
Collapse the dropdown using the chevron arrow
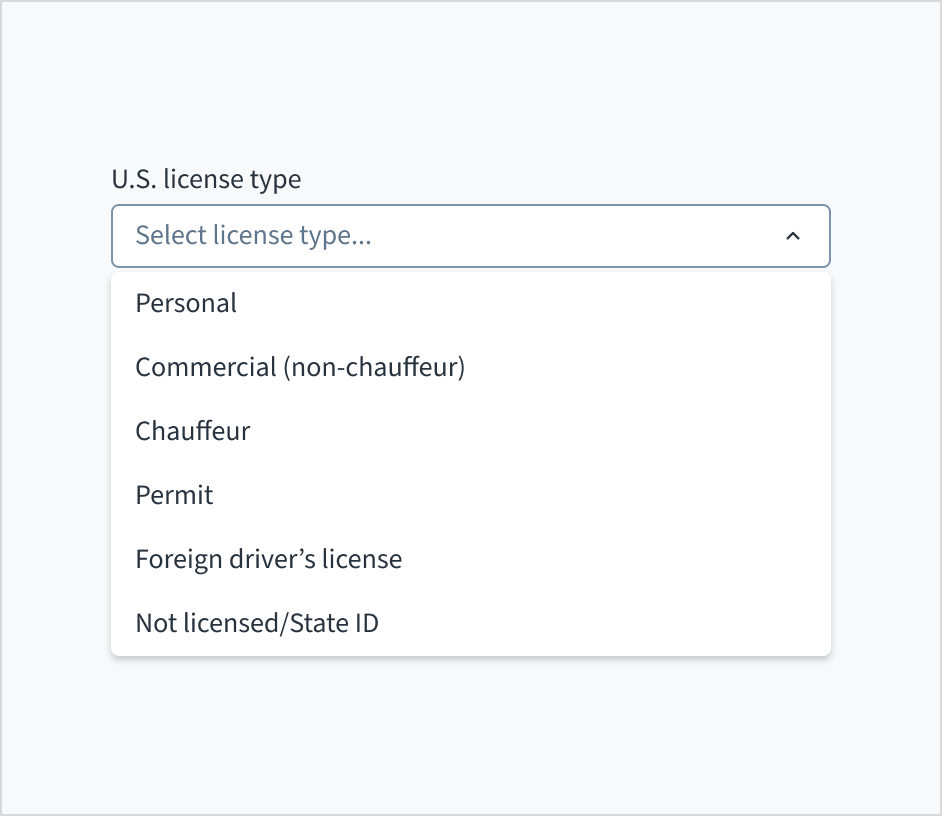point(793,236)
